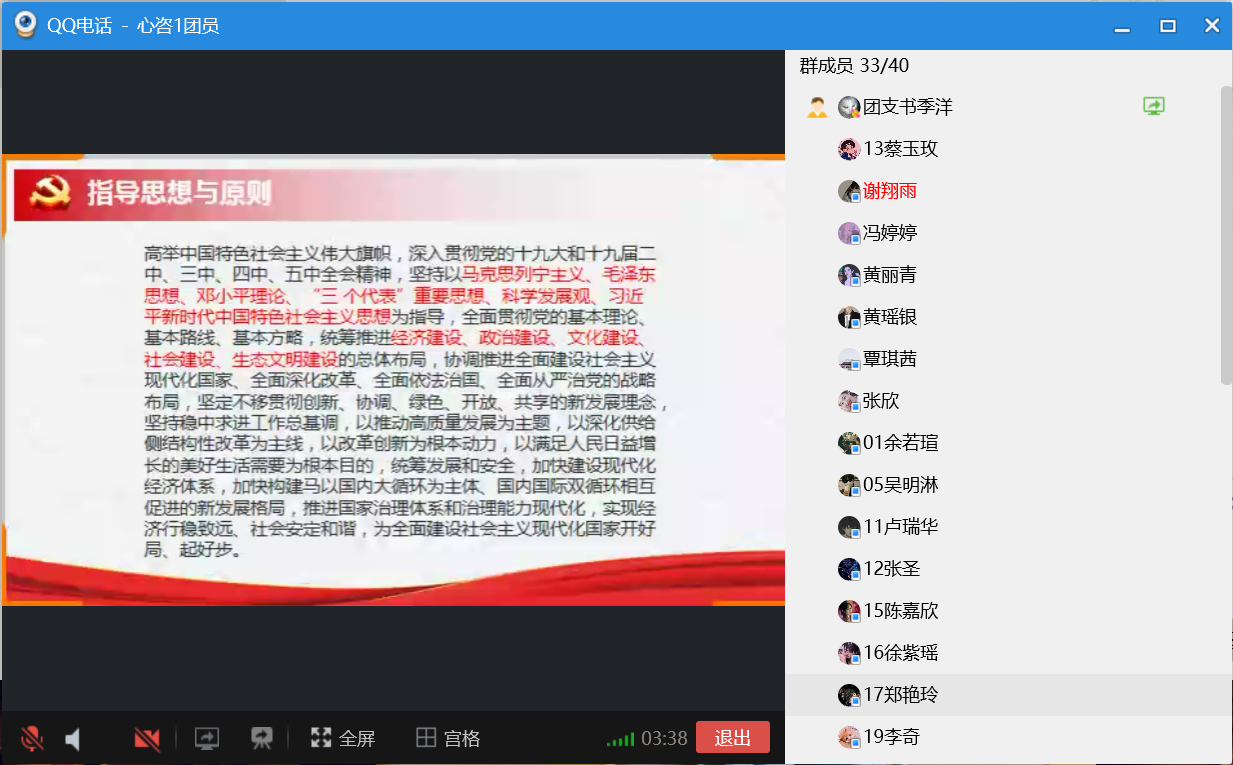Open the presentation demo mode icon
This screenshot has width=1233, height=765.
[x=262, y=739]
